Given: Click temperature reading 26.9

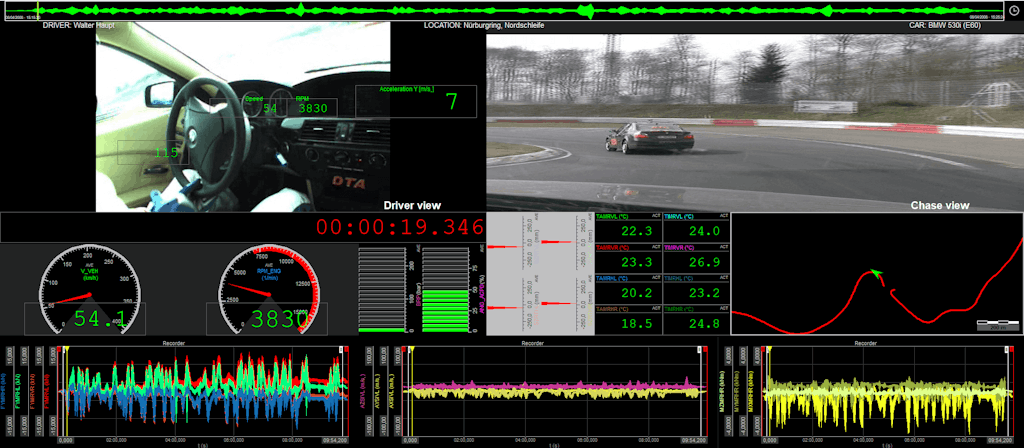Looking at the screenshot, I should 704,262.
